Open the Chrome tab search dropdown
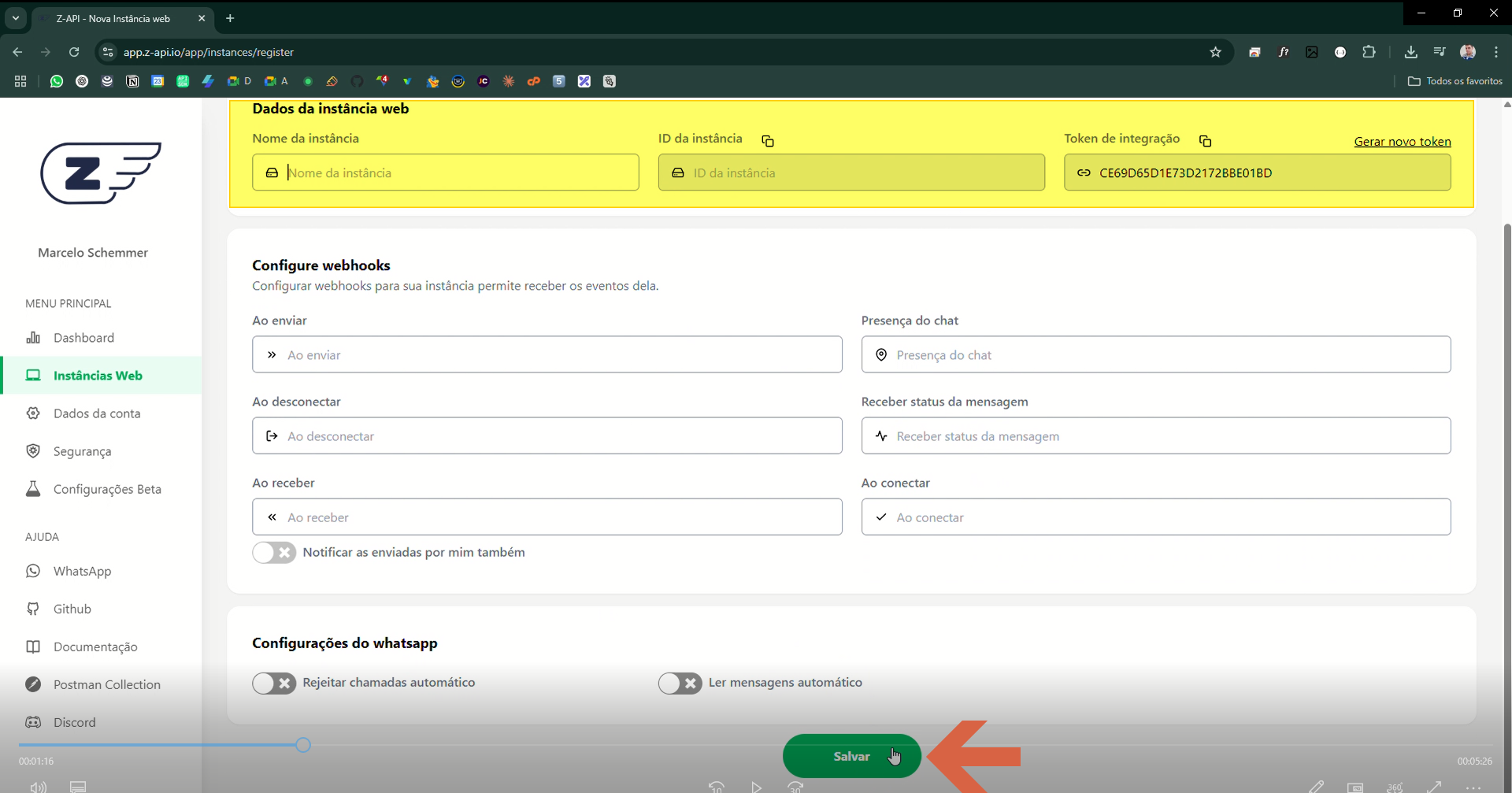This screenshot has width=1512, height=793. pos(16,18)
